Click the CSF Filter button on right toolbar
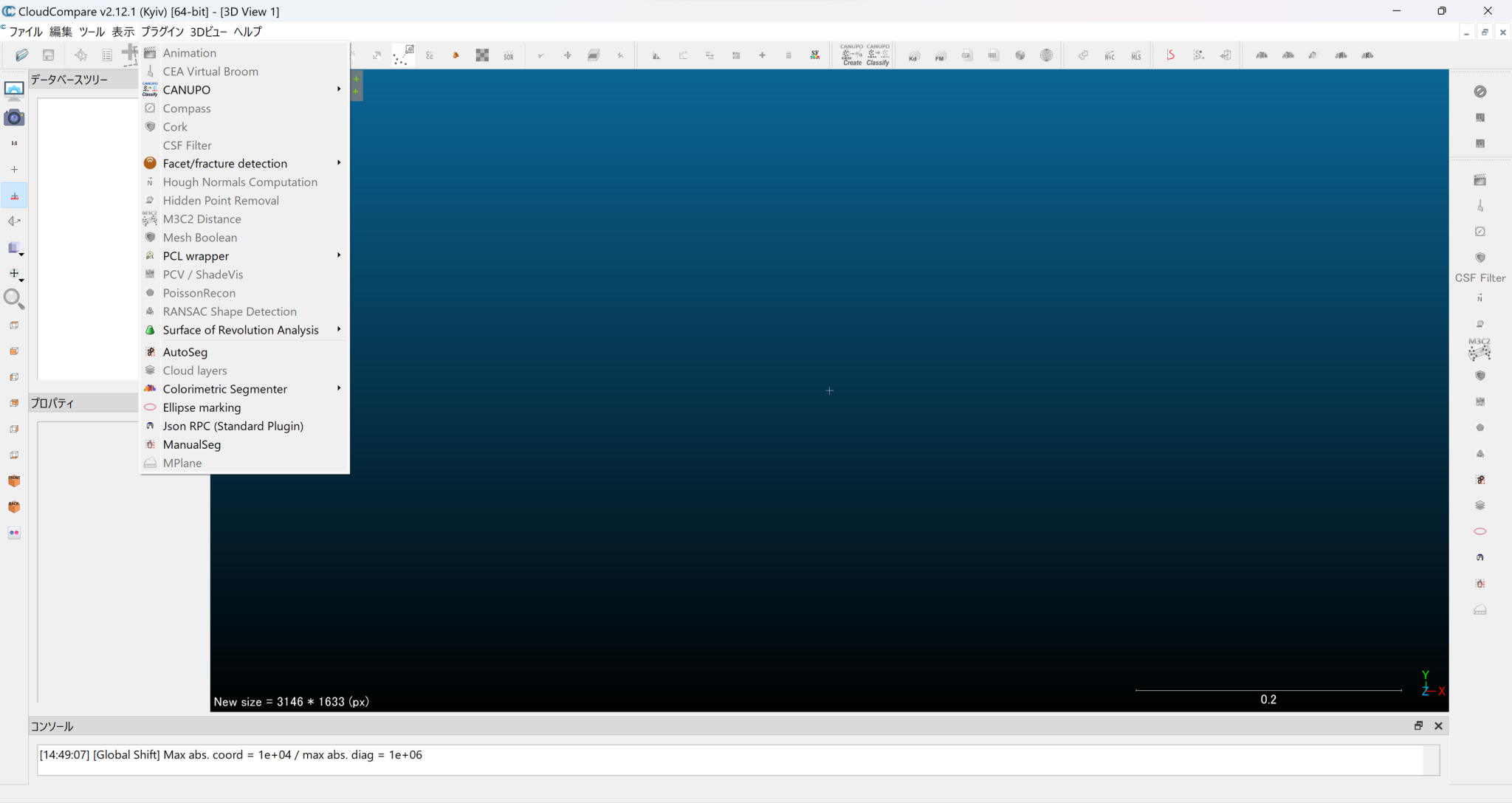This screenshot has width=1512, height=803. [1480, 278]
